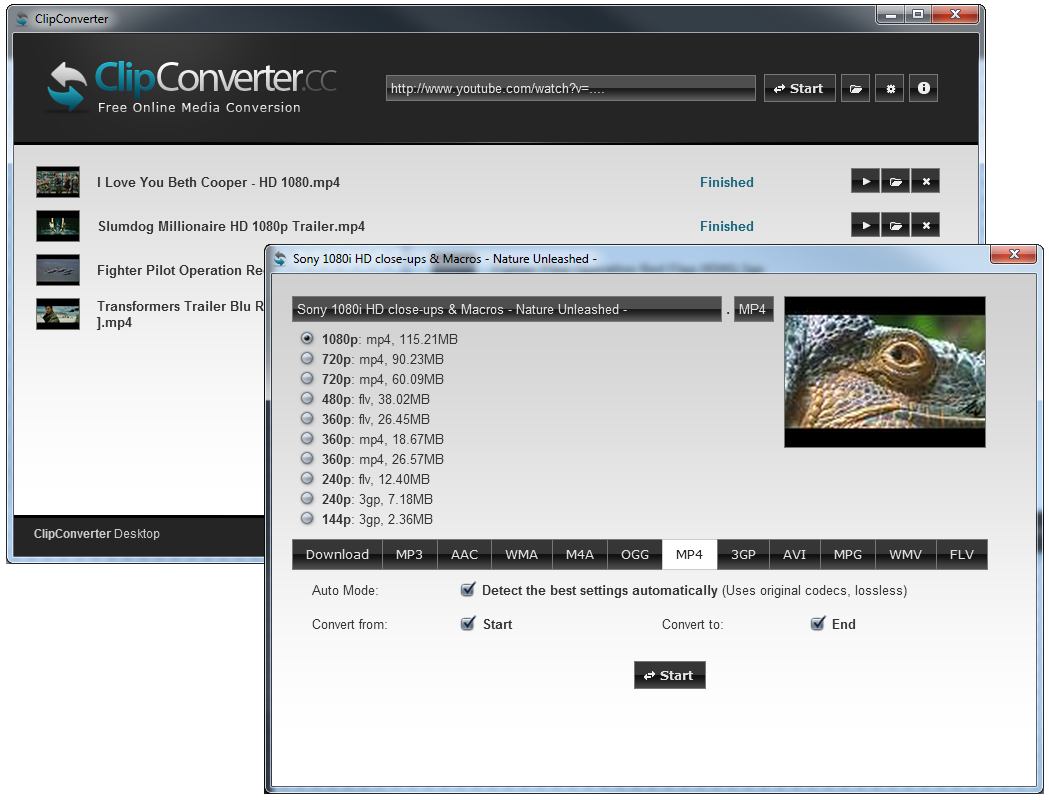Screen dimensions: 1049x800
Task: Select 'I Love You Beth Cooper - HD 1080.mp4'
Action: click(218, 182)
